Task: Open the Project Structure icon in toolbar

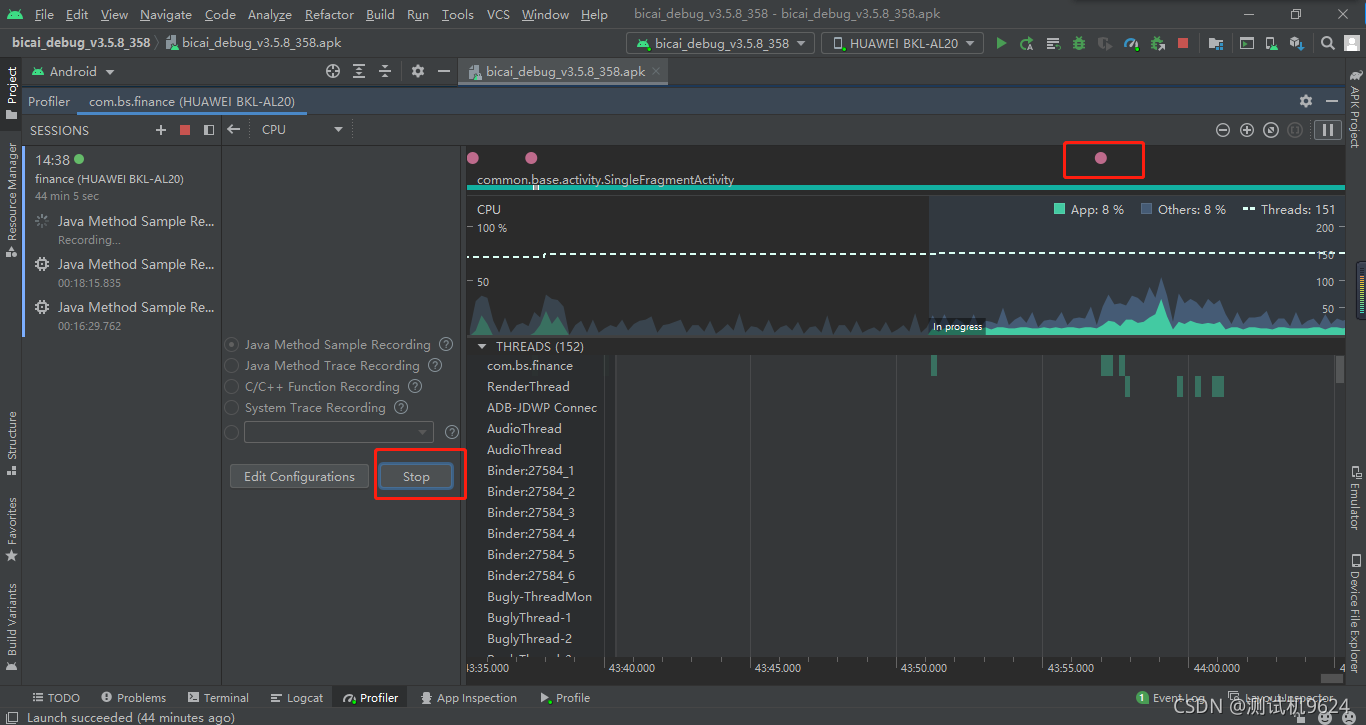Action: pyautogui.click(x=1216, y=43)
